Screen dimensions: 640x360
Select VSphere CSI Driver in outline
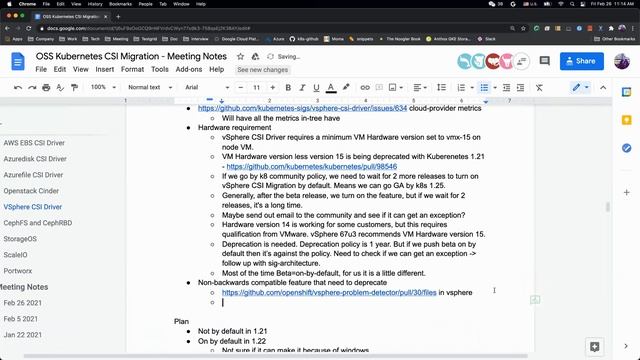point(33,207)
